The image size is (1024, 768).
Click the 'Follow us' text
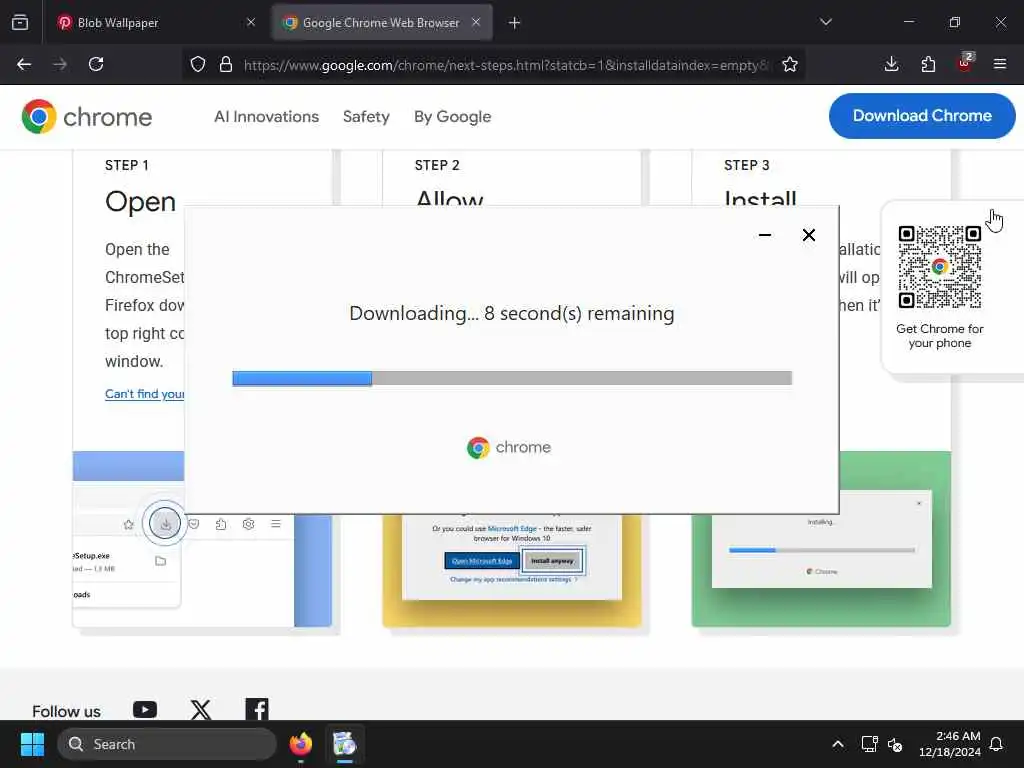[66, 711]
